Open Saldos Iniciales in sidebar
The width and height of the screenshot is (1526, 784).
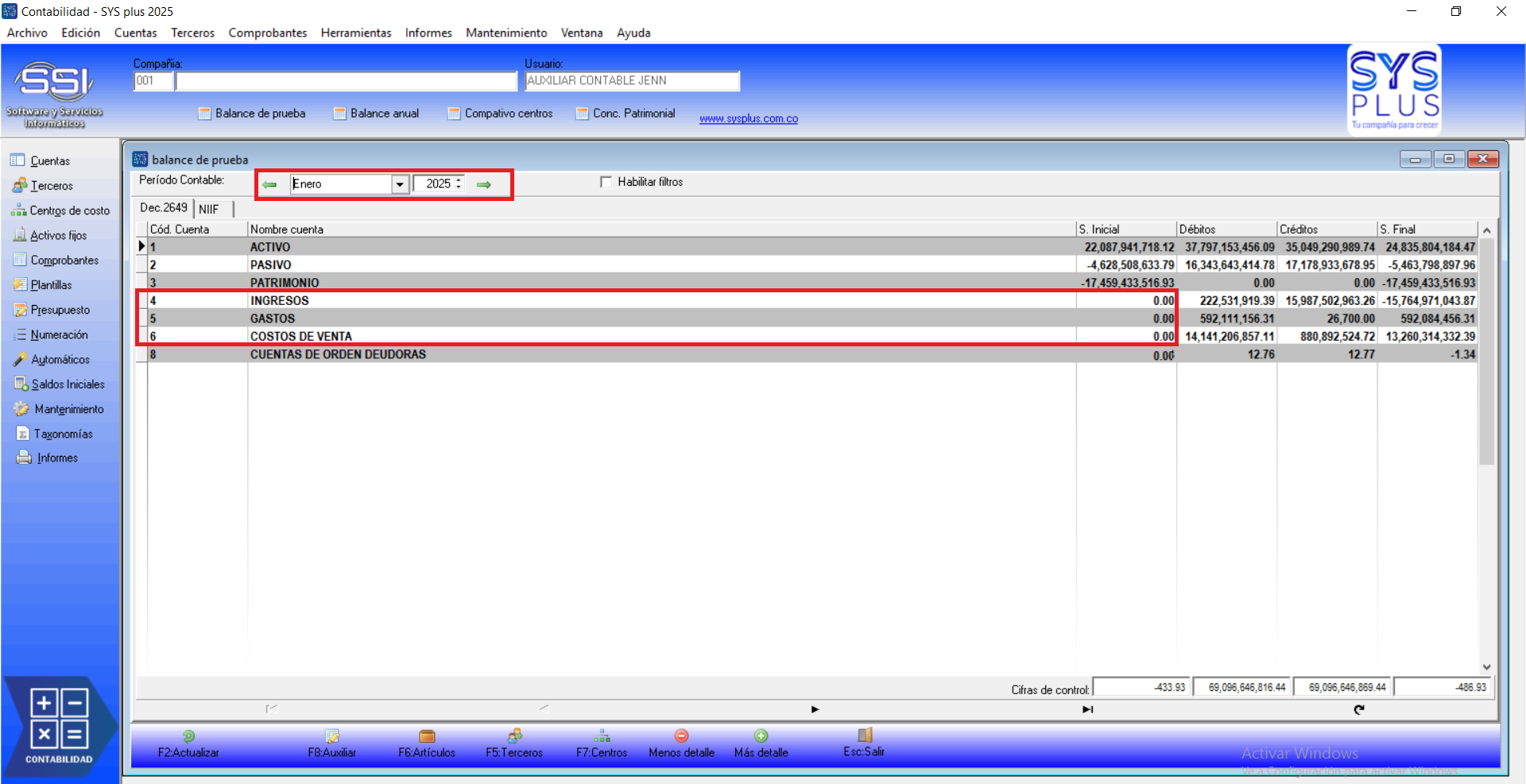point(60,384)
